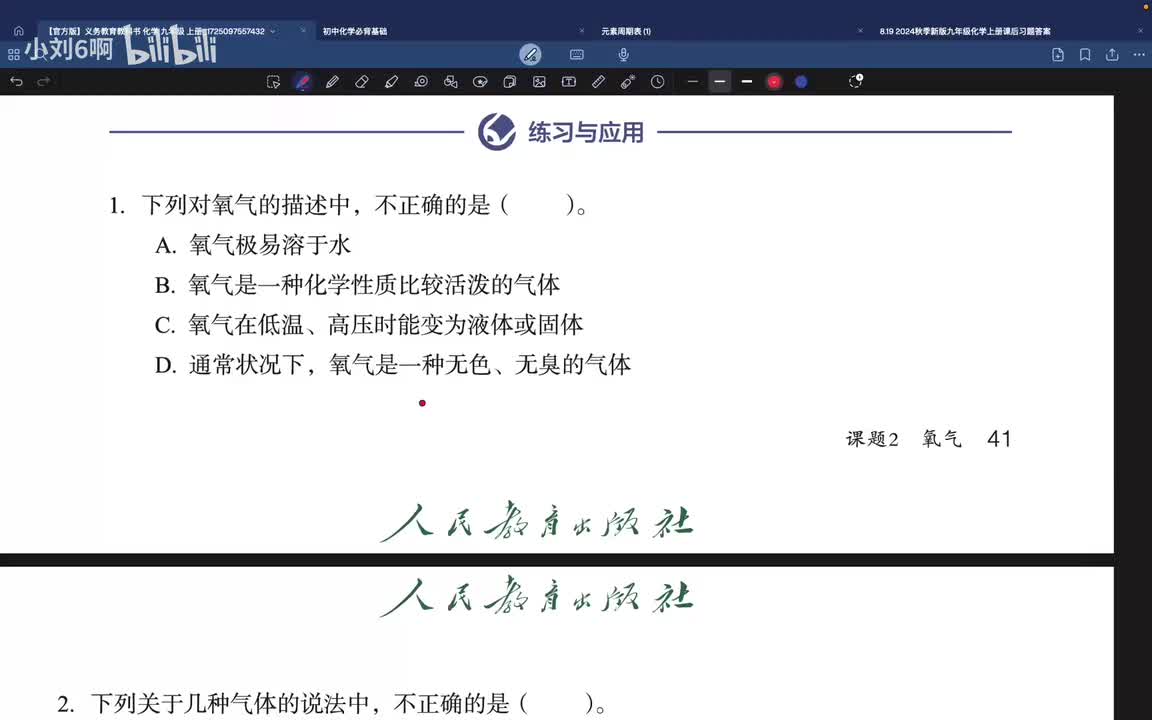Select the fountain pen tool

coord(303,82)
